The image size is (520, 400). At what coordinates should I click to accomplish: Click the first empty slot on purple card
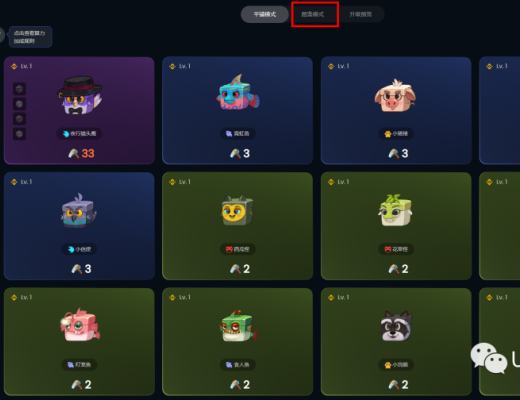click(x=19, y=89)
